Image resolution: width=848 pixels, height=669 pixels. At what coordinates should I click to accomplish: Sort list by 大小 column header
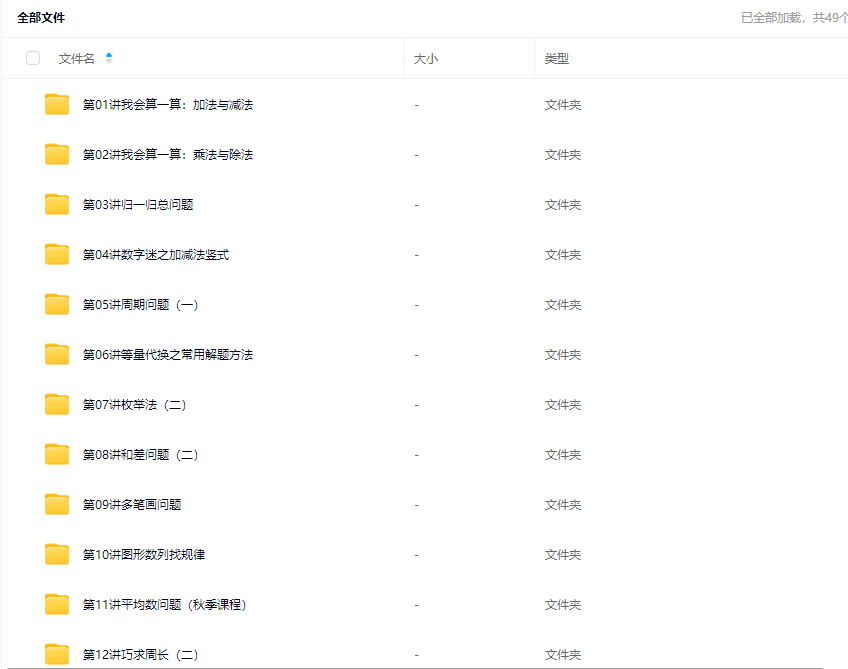coord(426,59)
